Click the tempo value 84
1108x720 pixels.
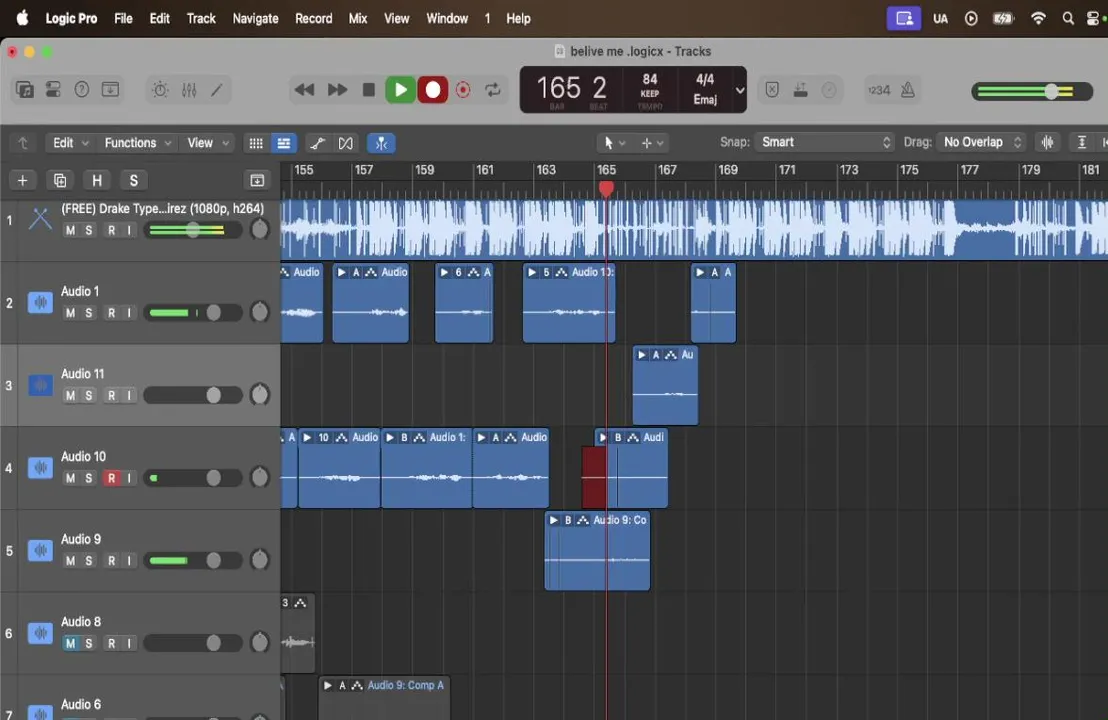pyautogui.click(x=649, y=79)
